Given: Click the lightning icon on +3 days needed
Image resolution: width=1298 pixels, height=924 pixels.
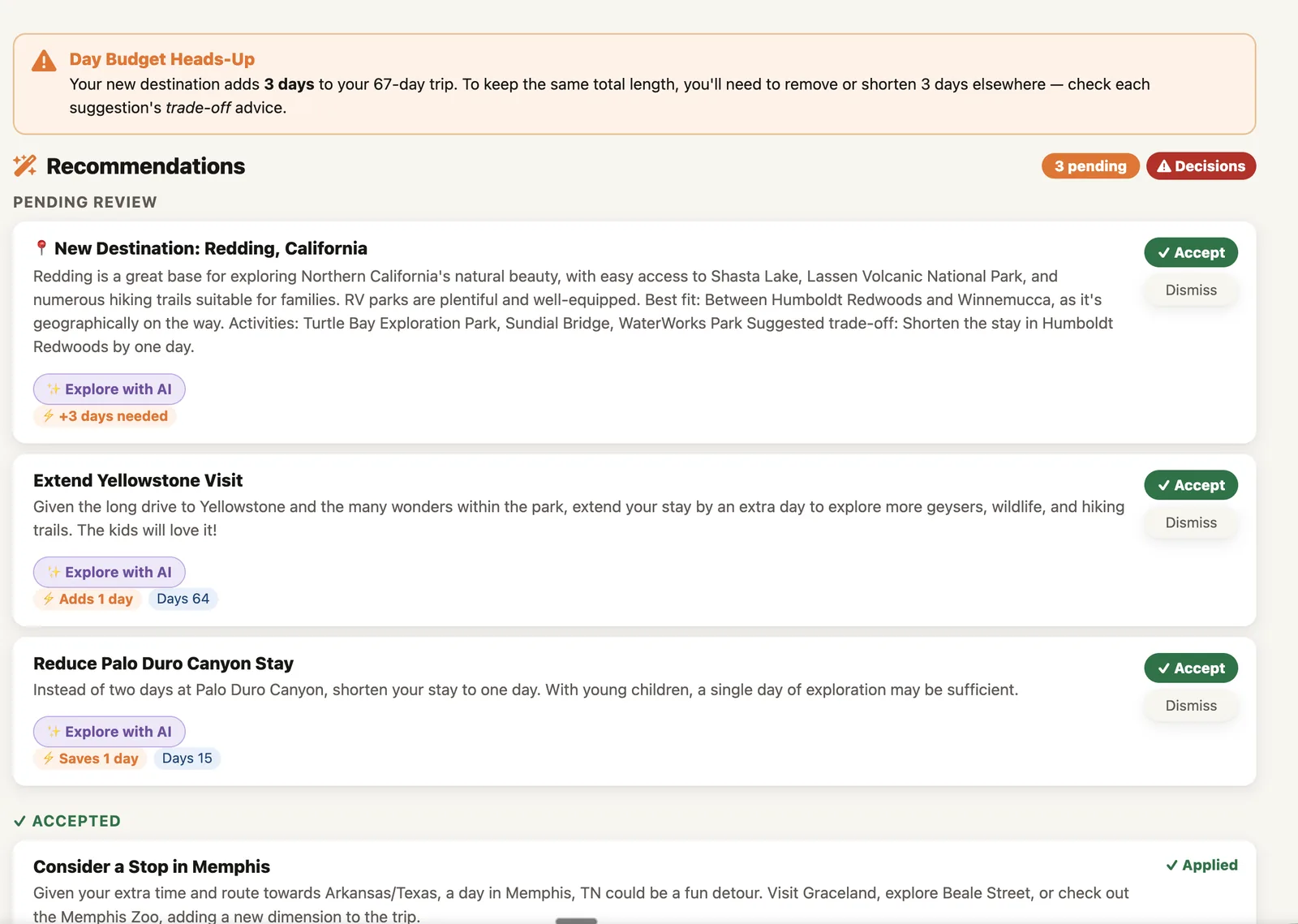Looking at the screenshot, I should coord(49,416).
